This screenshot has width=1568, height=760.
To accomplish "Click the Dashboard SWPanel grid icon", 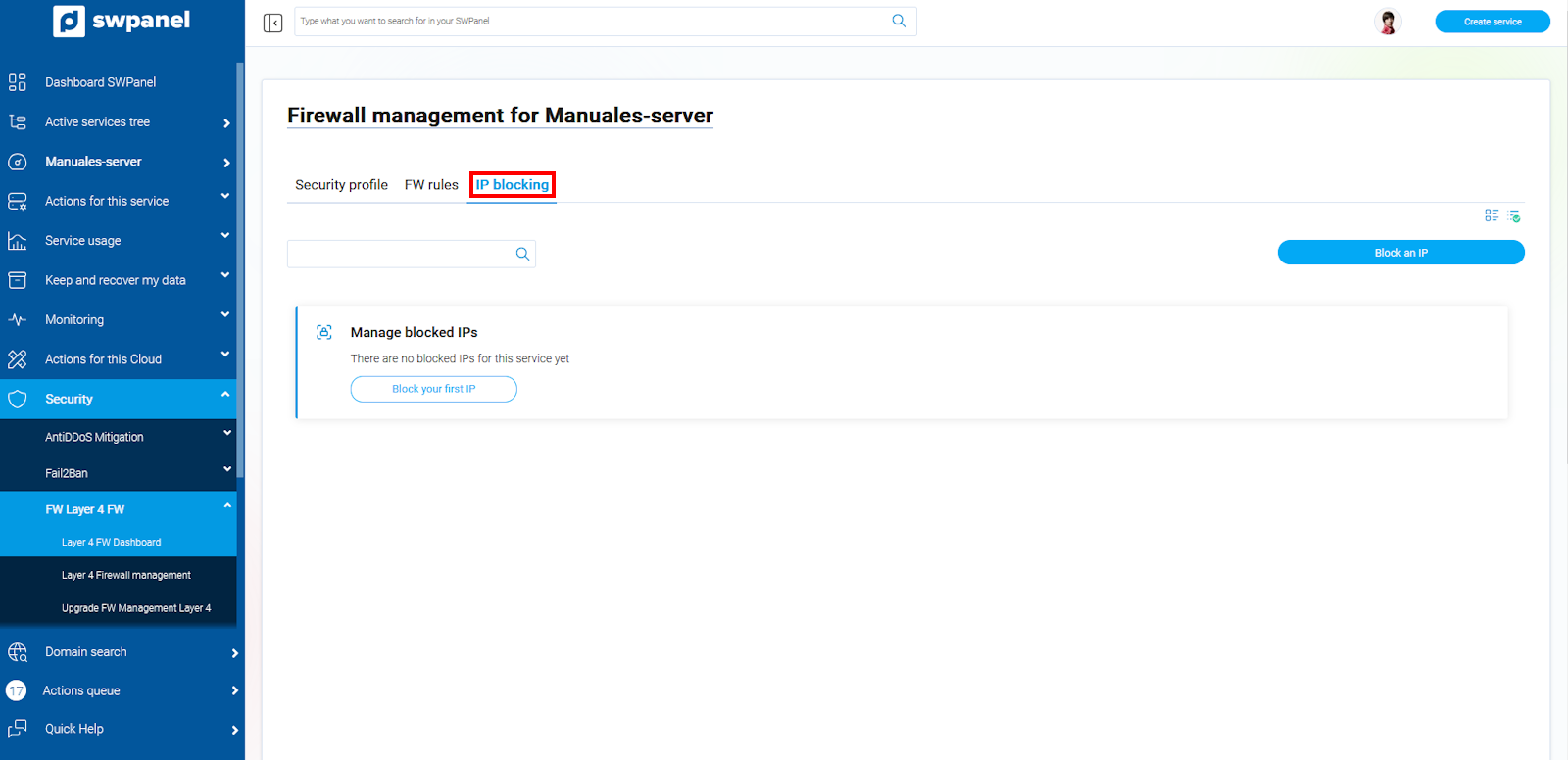I will [18, 82].
